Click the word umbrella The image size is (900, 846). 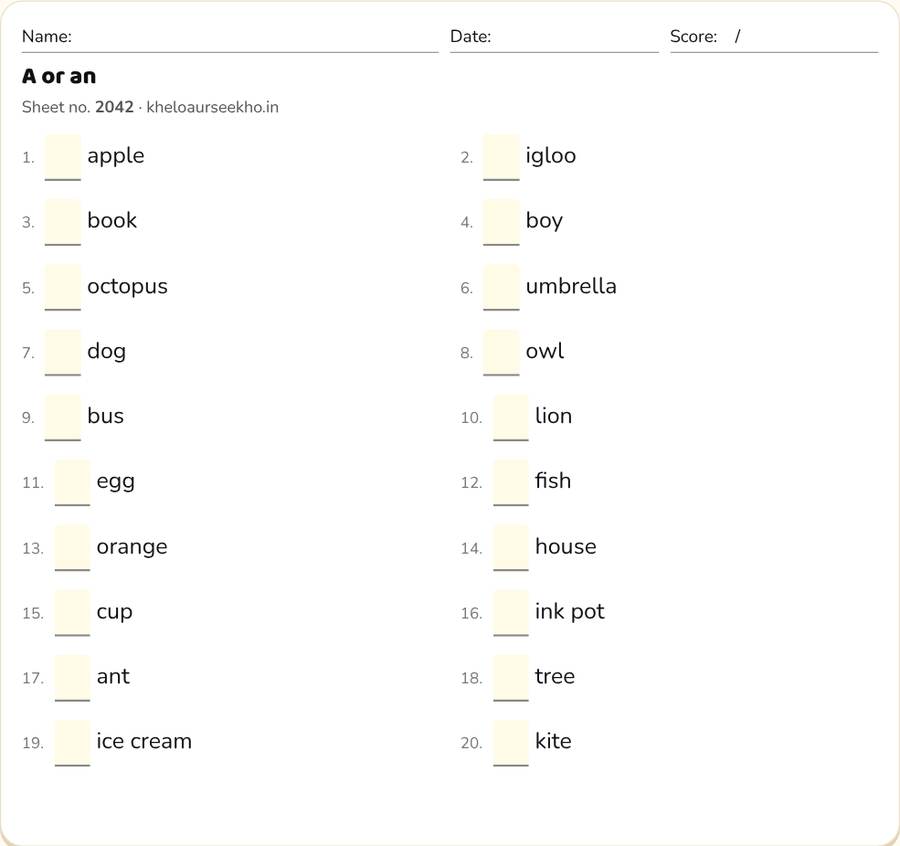pos(571,286)
